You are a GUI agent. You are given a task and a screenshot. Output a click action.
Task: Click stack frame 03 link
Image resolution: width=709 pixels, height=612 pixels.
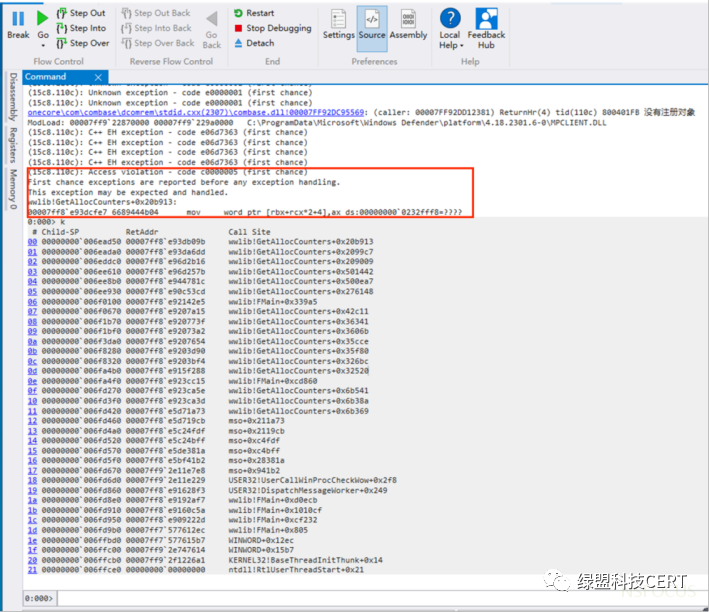[x=32, y=271]
